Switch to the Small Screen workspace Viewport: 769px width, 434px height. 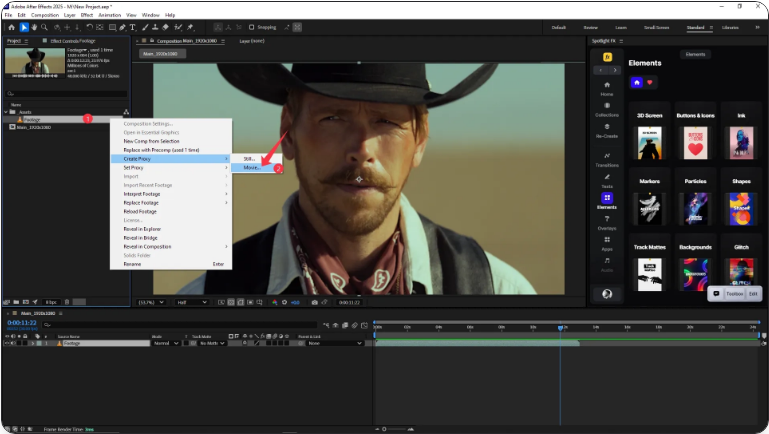point(656,27)
